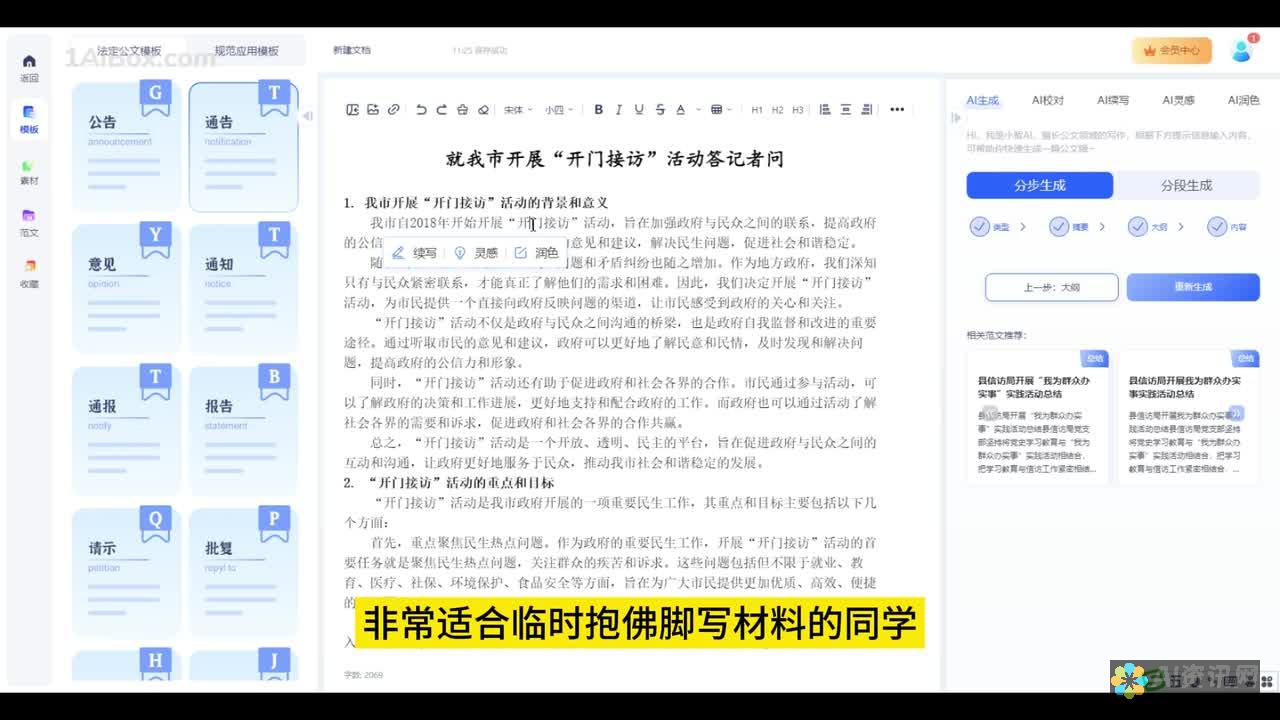Select the AI灵感 tab
This screenshot has width=1280, height=720.
point(1178,100)
